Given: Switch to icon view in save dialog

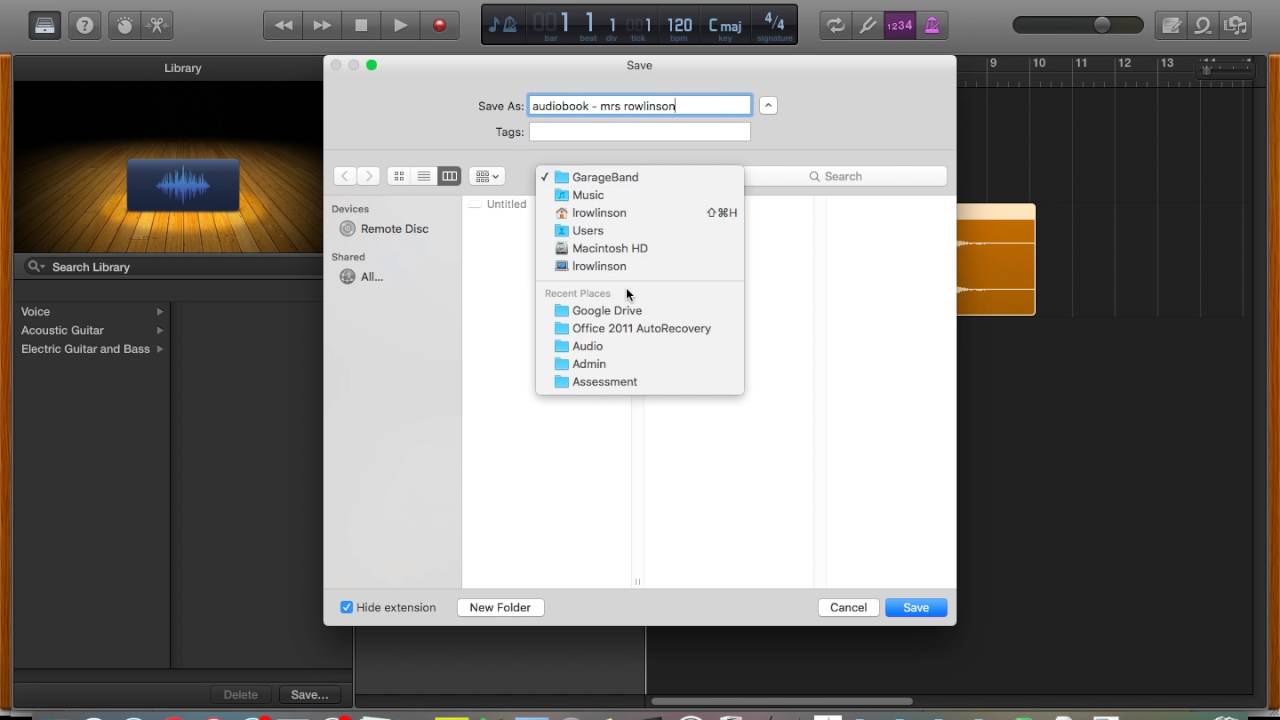Looking at the screenshot, I should tap(399, 176).
